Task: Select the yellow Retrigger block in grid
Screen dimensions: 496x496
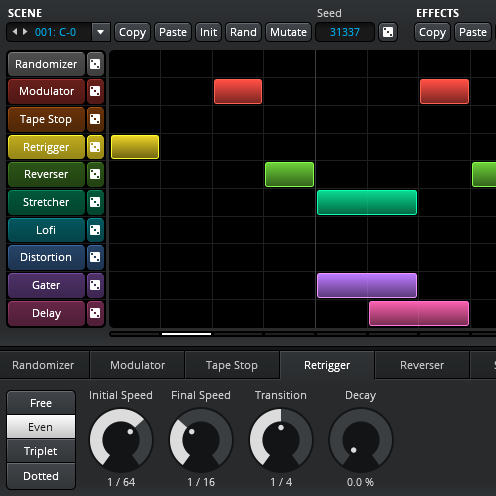Action: point(135,147)
